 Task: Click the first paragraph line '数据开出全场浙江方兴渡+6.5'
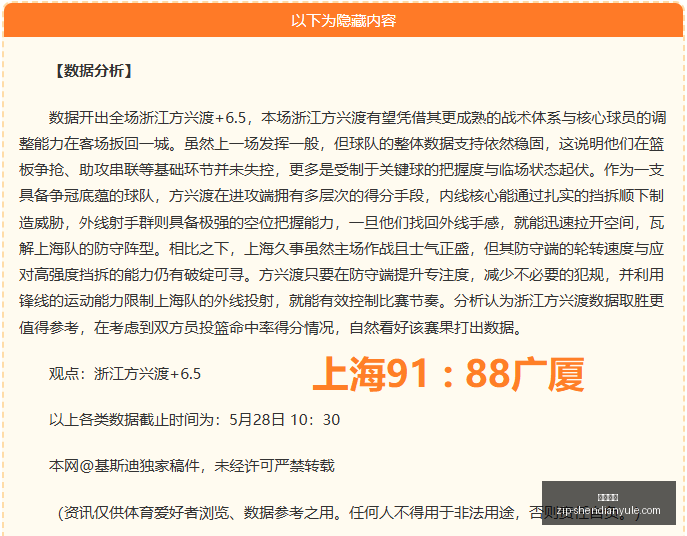pyautogui.click(x=357, y=118)
